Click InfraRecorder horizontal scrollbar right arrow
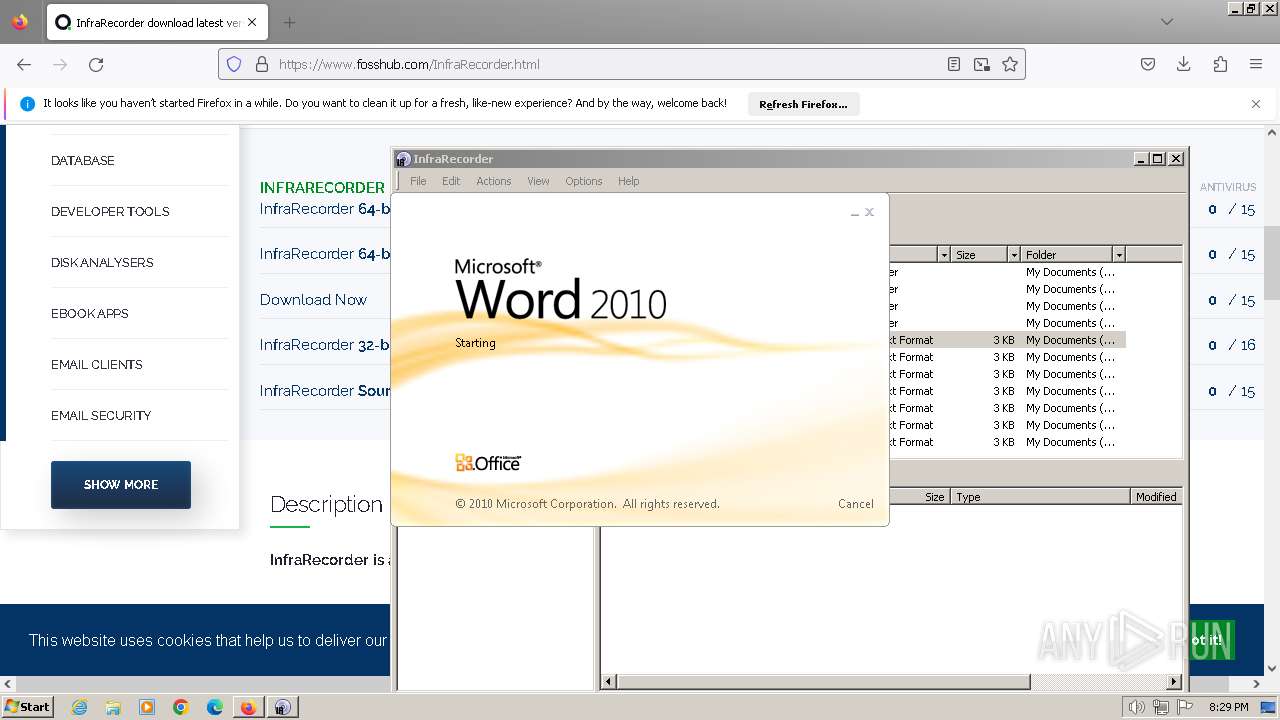 point(1174,682)
